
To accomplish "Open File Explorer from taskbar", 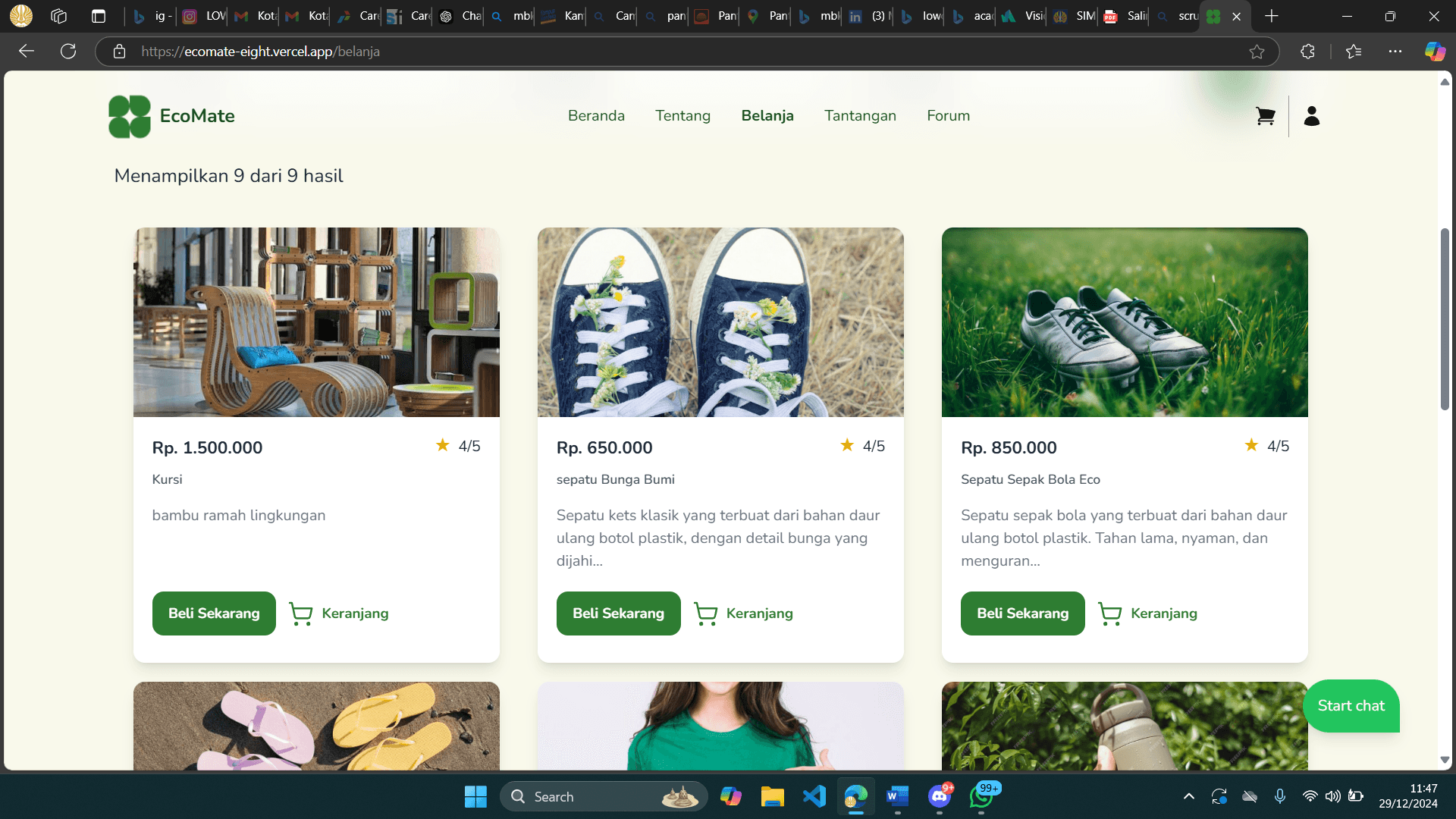I will (772, 796).
